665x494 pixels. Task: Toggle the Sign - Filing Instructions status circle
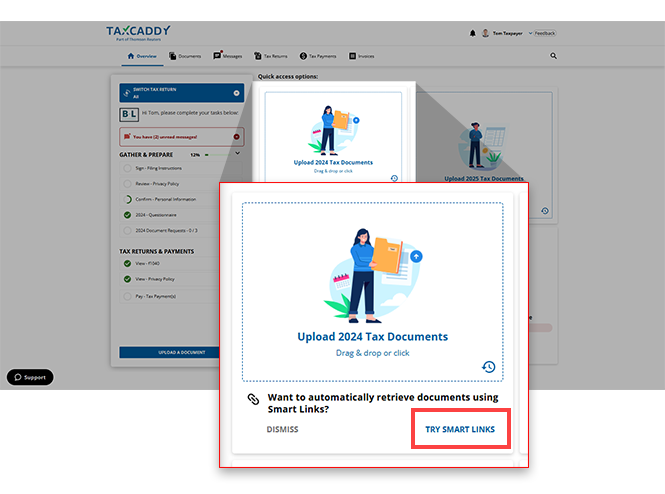pos(127,168)
